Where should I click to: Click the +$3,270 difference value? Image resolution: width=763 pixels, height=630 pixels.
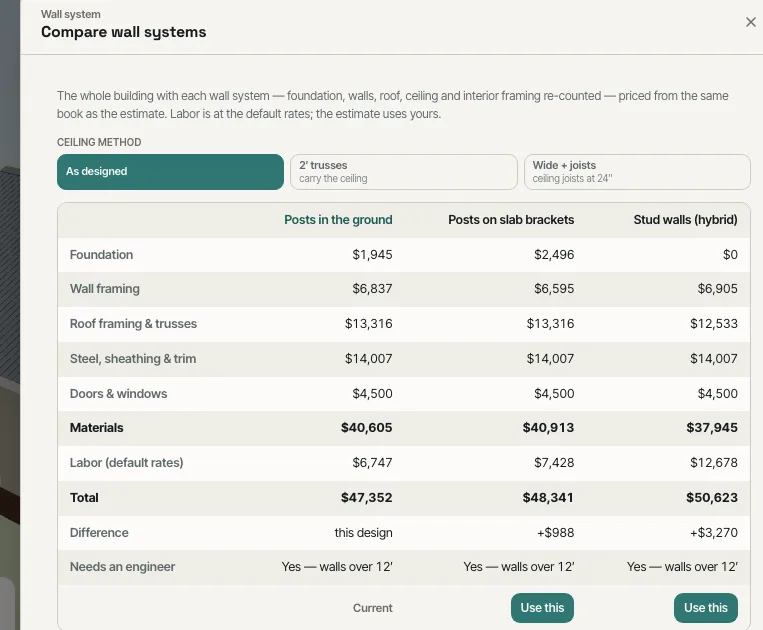(x=713, y=533)
